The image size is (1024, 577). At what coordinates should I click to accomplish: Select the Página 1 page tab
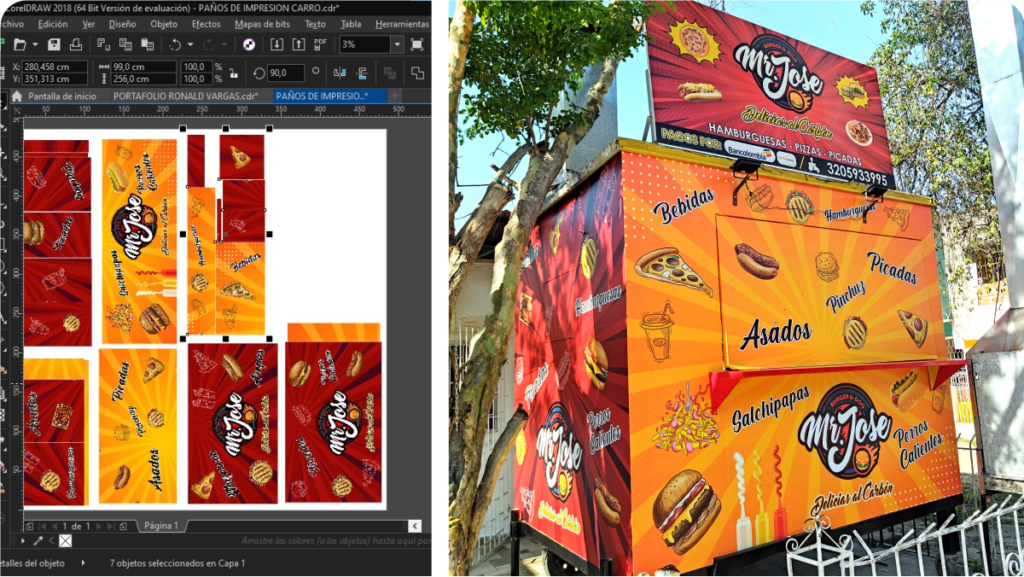(160, 526)
